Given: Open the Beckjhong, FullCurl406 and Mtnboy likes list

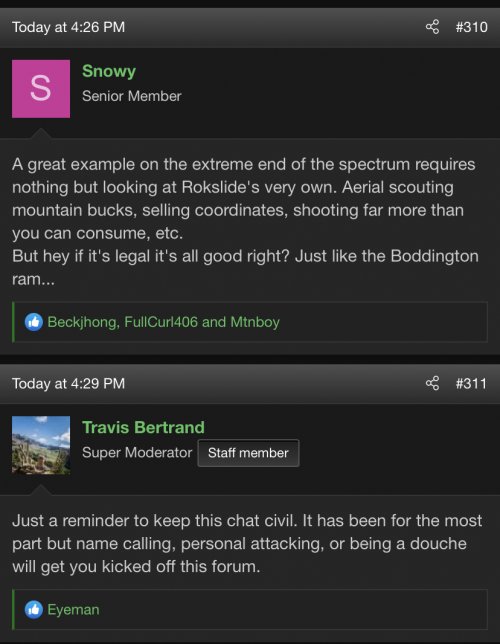Looking at the screenshot, I should pyautogui.click(x=164, y=322).
